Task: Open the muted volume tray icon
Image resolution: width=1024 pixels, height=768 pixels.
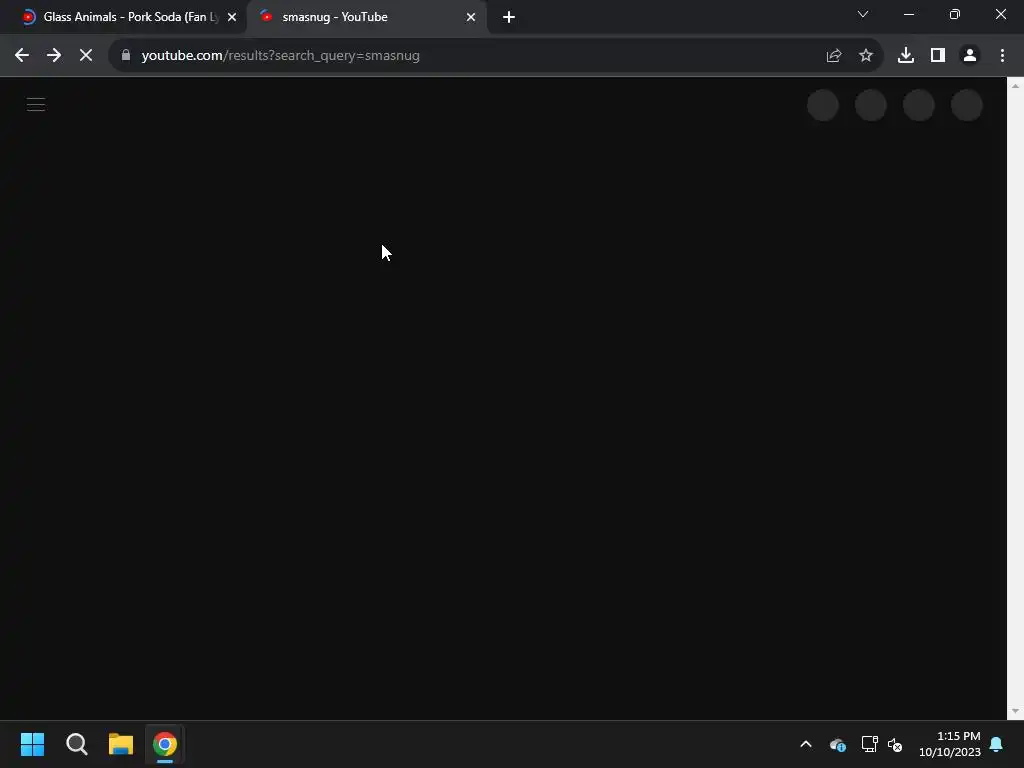Action: (x=895, y=744)
